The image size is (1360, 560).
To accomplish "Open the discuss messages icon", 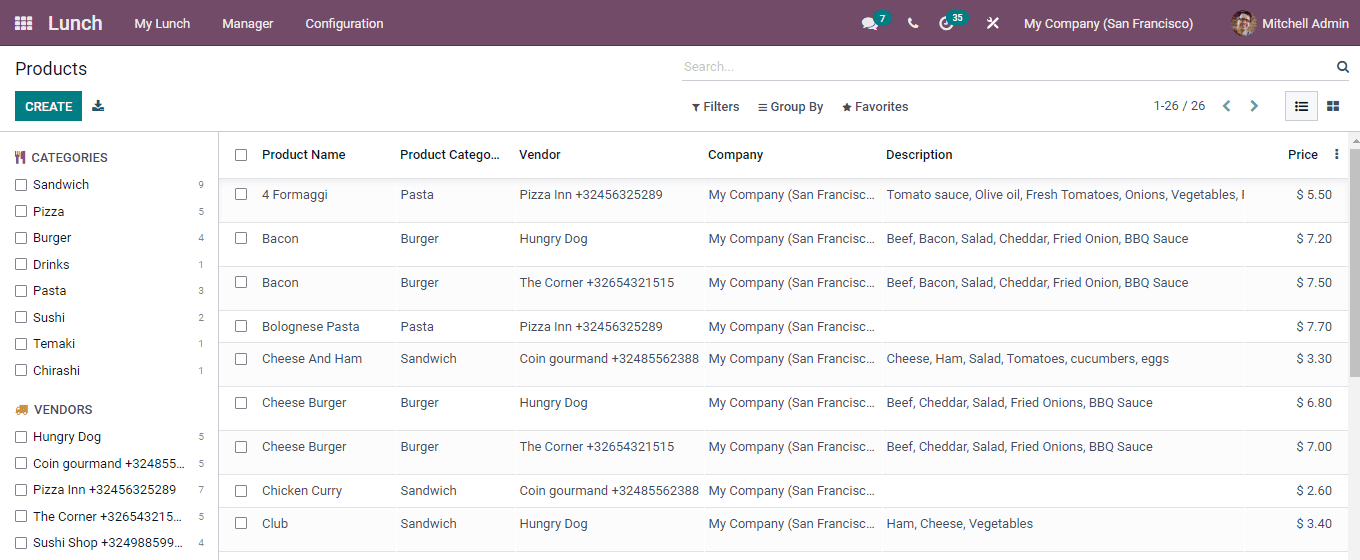I will 869,24.
